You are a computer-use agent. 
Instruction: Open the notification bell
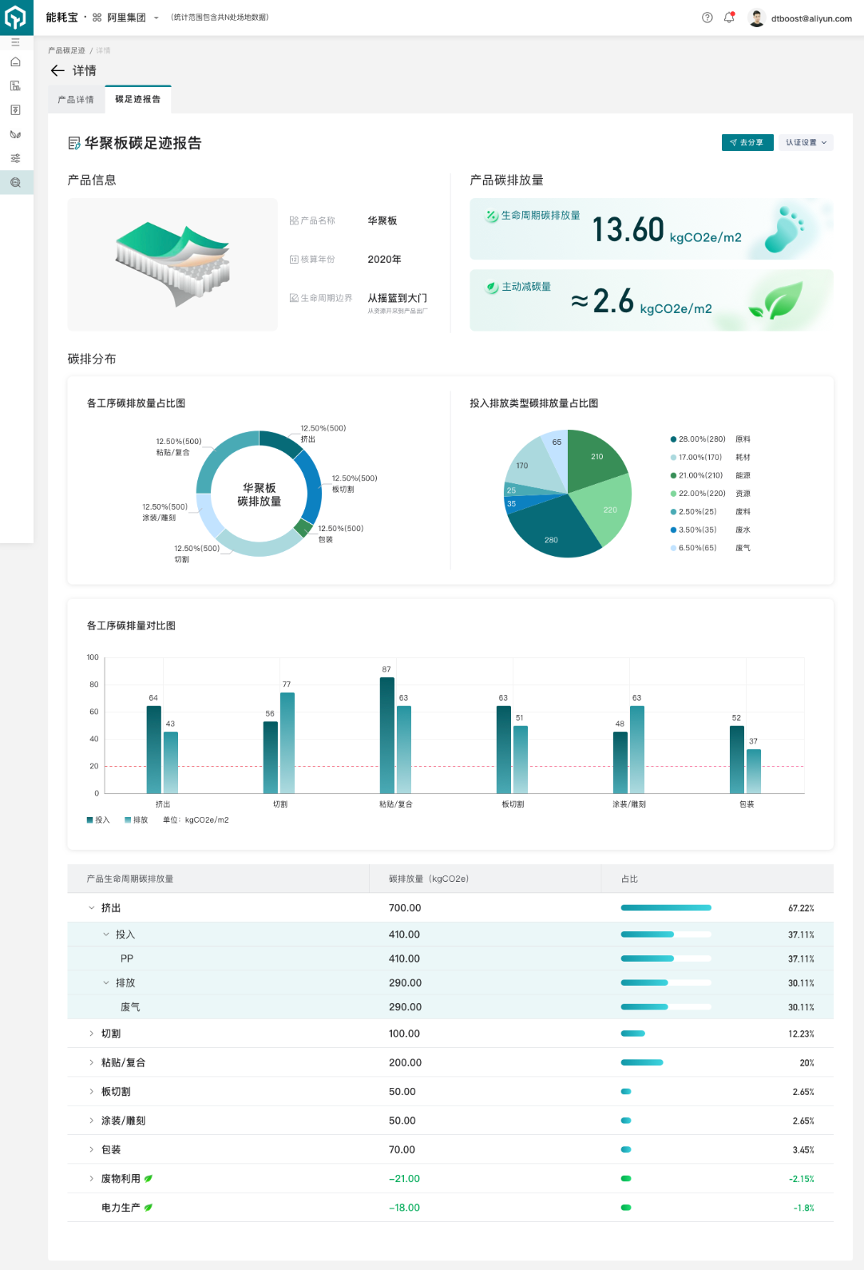[x=729, y=17]
